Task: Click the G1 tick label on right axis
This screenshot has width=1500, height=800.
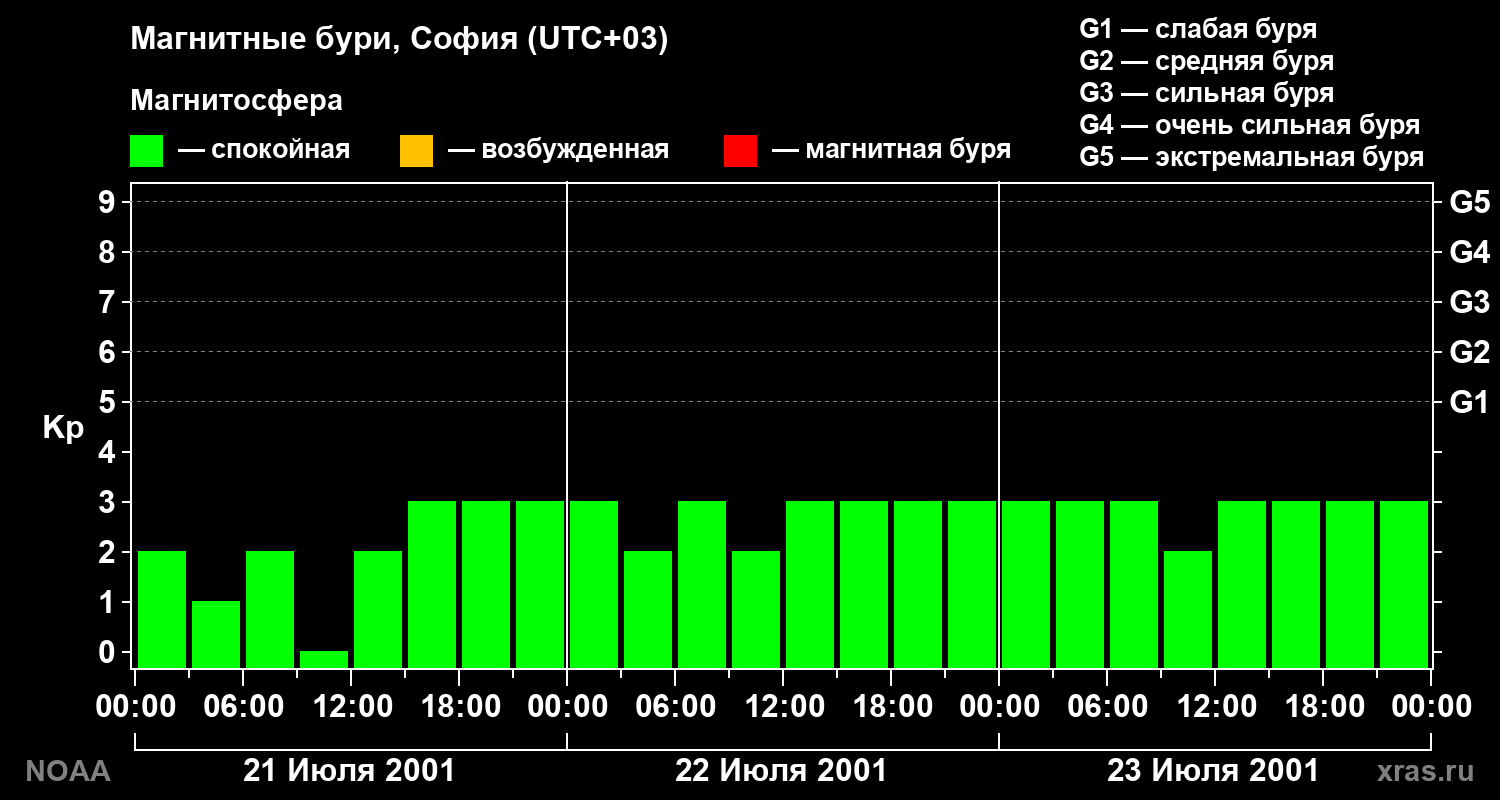Action: click(x=1470, y=402)
